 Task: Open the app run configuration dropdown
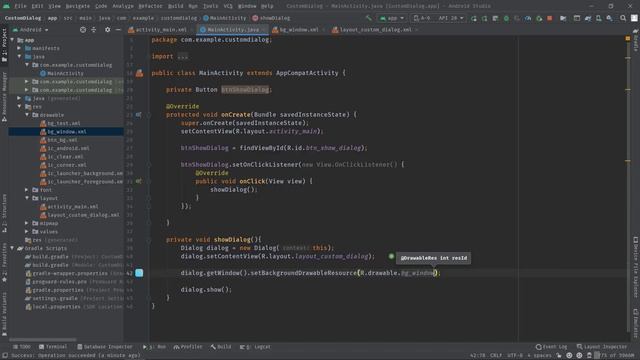[391, 18]
